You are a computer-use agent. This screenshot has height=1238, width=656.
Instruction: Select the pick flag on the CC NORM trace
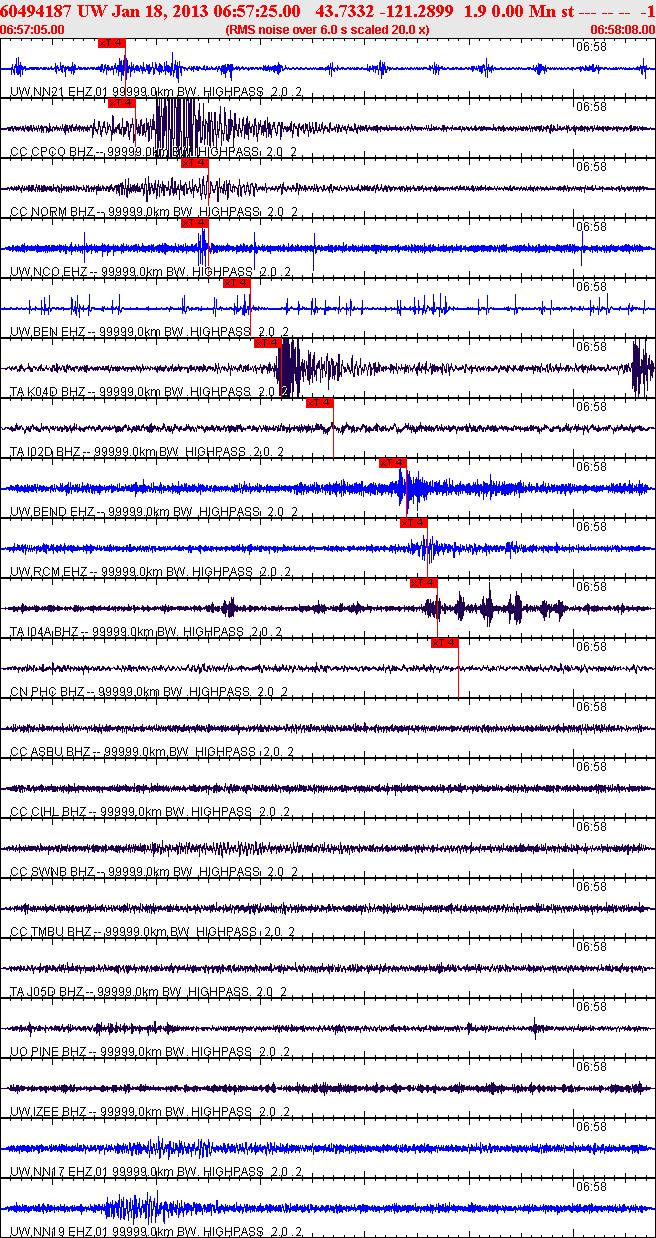tap(194, 163)
